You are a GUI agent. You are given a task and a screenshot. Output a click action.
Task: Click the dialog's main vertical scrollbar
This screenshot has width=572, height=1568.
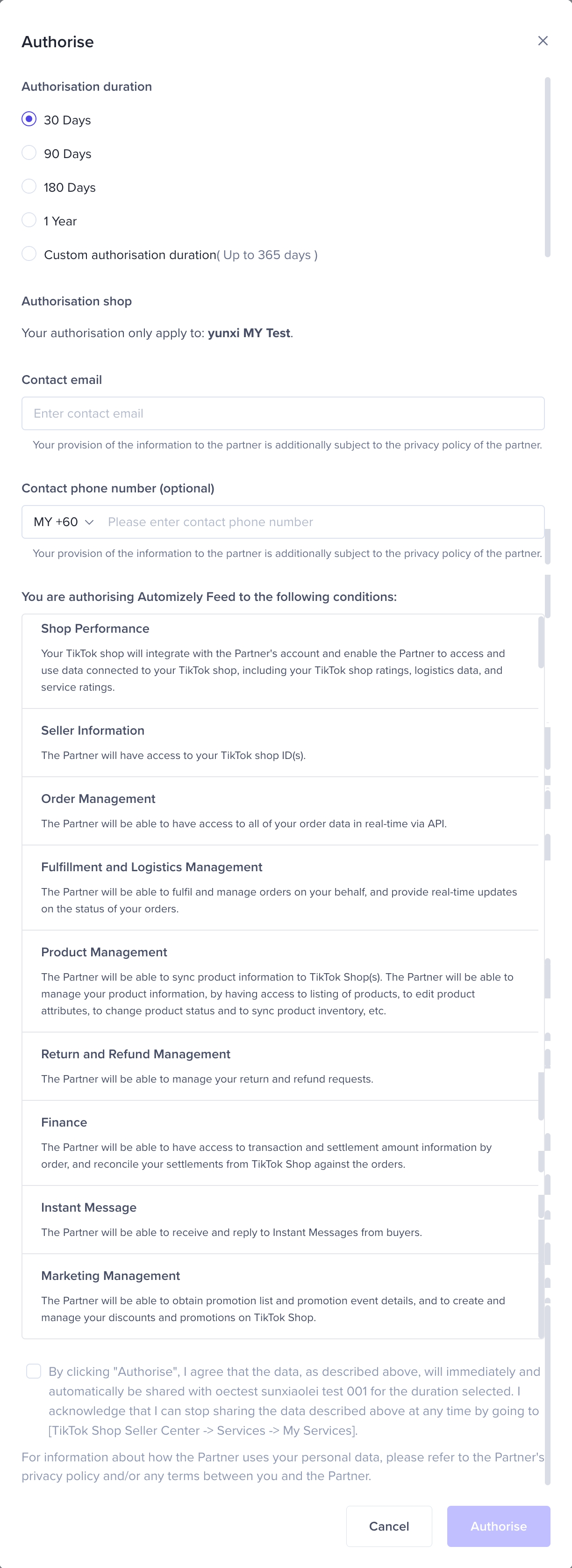(548, 167)
